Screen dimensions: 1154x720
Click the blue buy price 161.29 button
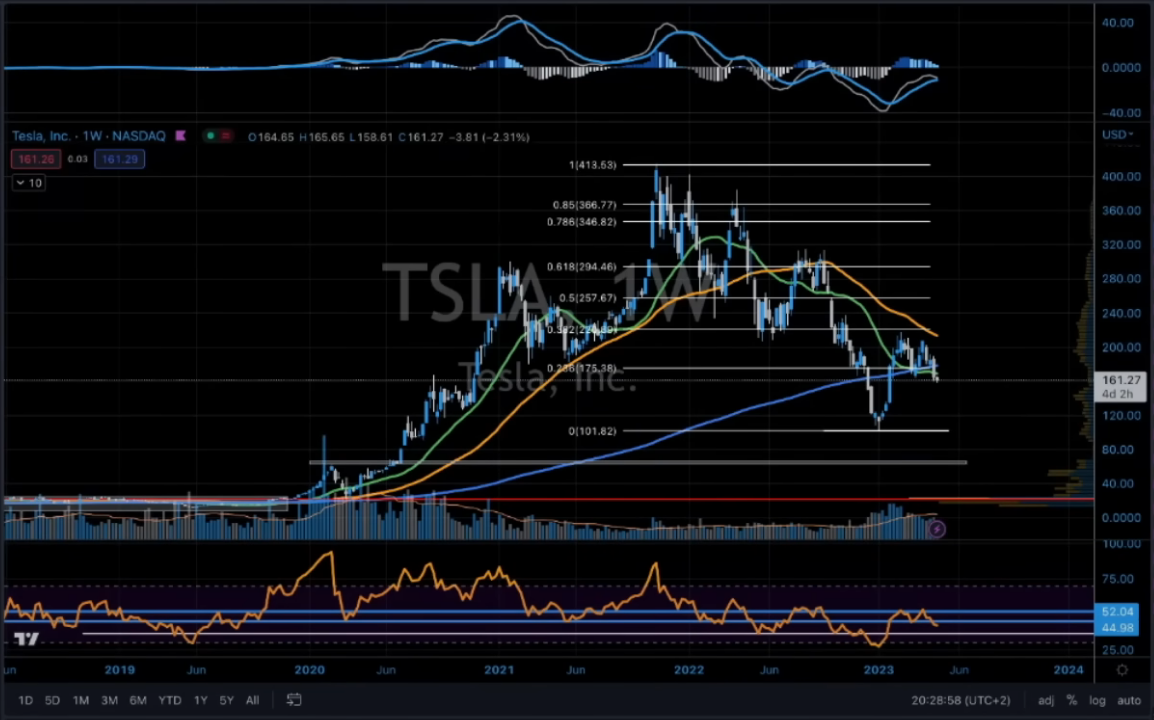tap(120, 159)
